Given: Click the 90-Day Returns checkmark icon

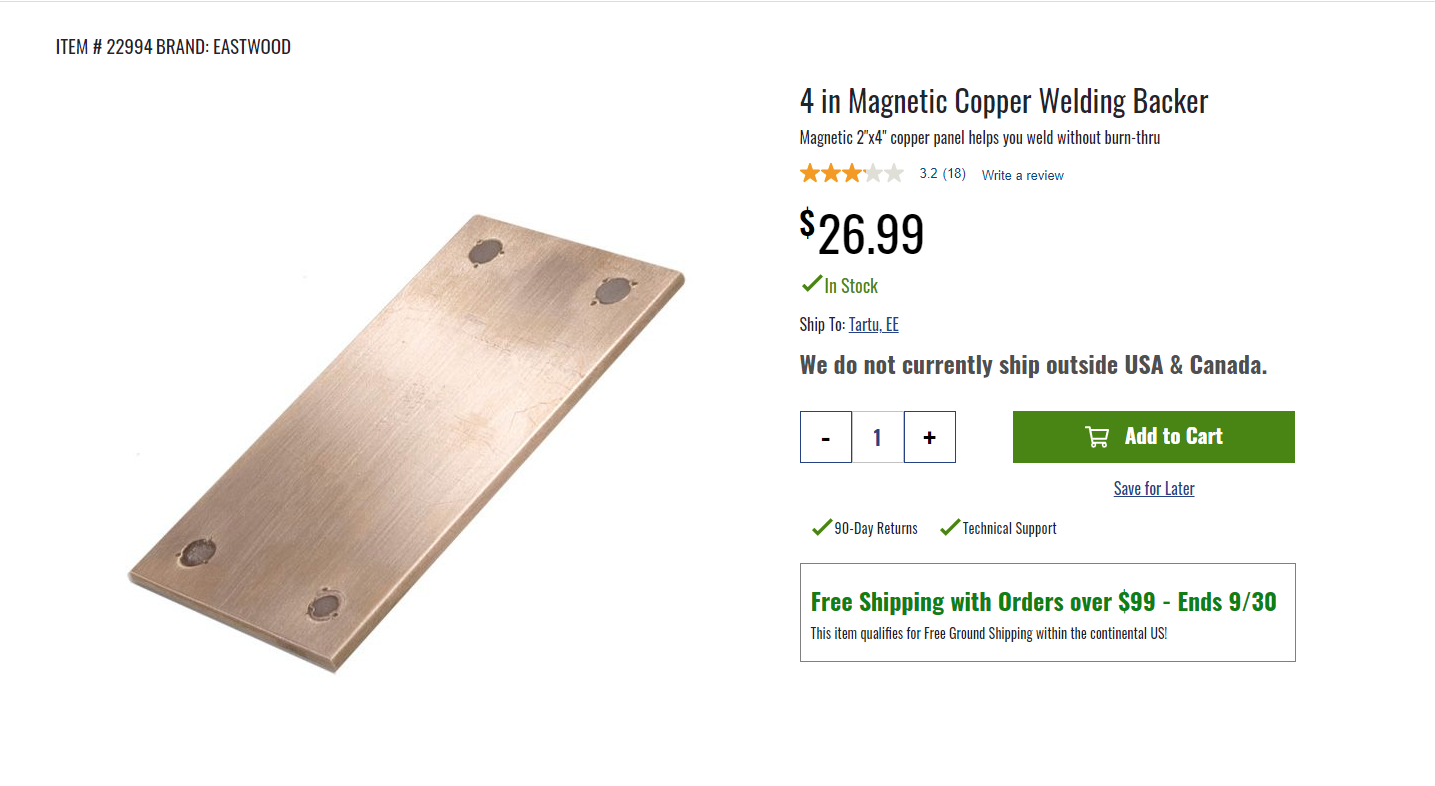Looking at the screenshot, I should (x=822, y=527).
